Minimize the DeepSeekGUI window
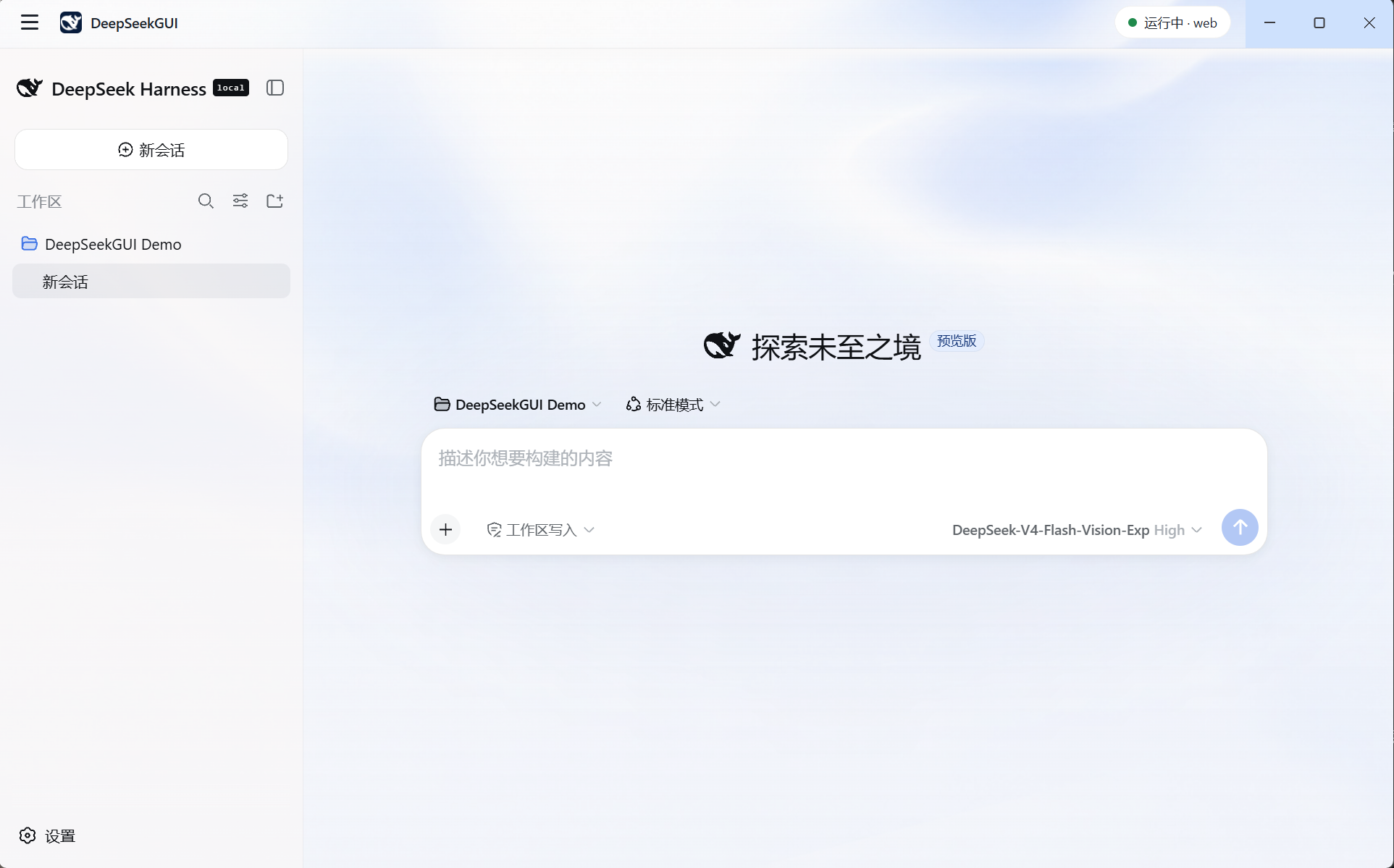The image size is (1394, 868). [x=1269, y=22]
